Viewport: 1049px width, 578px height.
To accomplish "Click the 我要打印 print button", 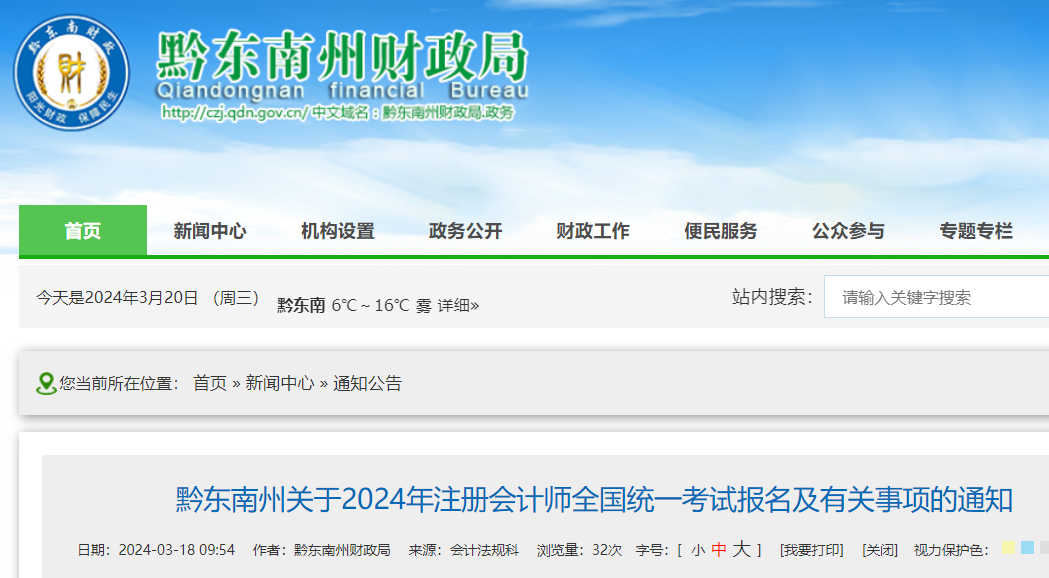I will tap(811, 550).
